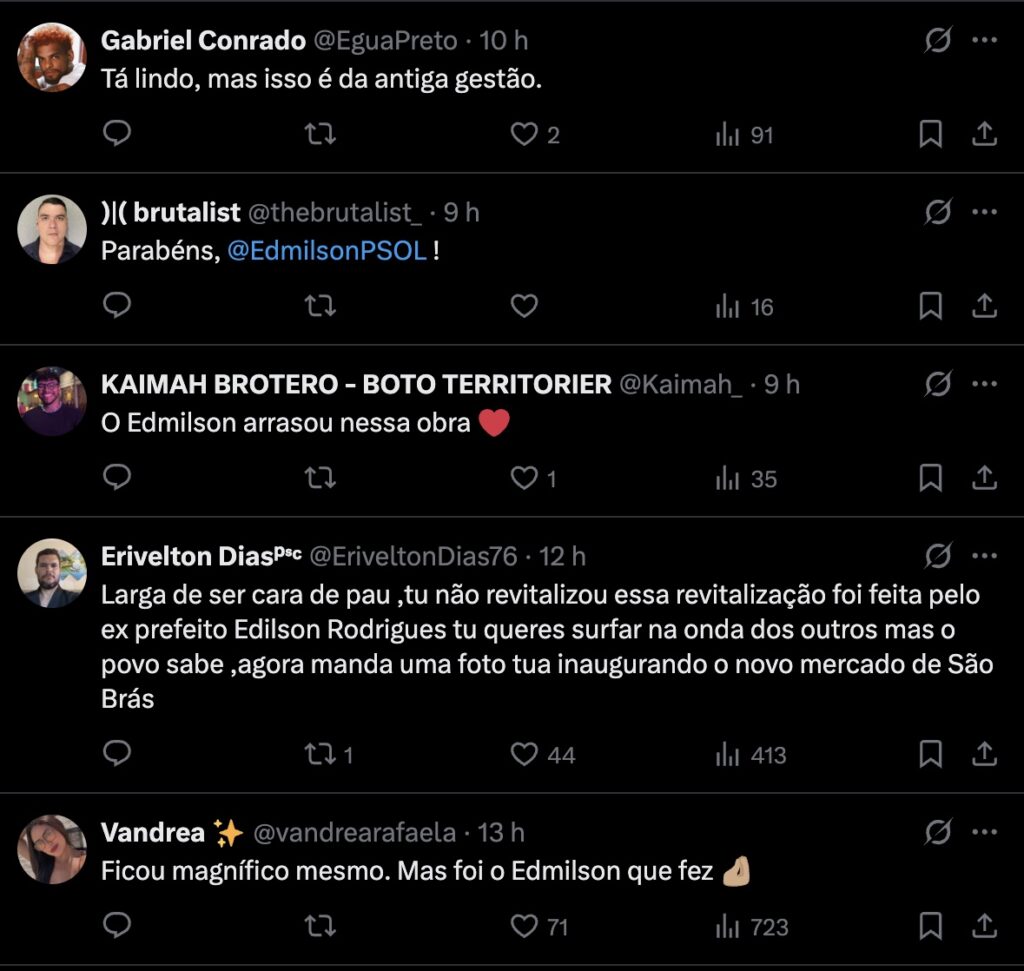1024x971 pixels.
Task: Open Kaimah Brotero's profile picture
Action: coord(52,401)
